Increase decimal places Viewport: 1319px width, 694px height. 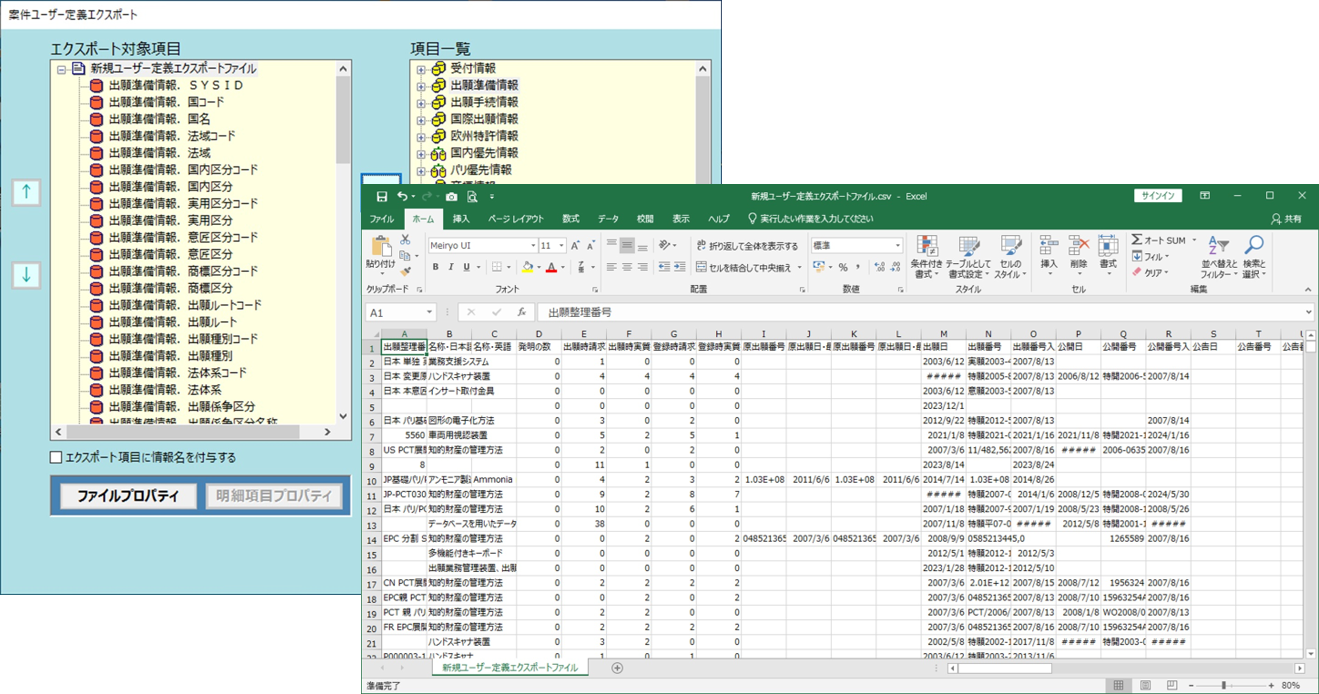(x=879, y=267)
